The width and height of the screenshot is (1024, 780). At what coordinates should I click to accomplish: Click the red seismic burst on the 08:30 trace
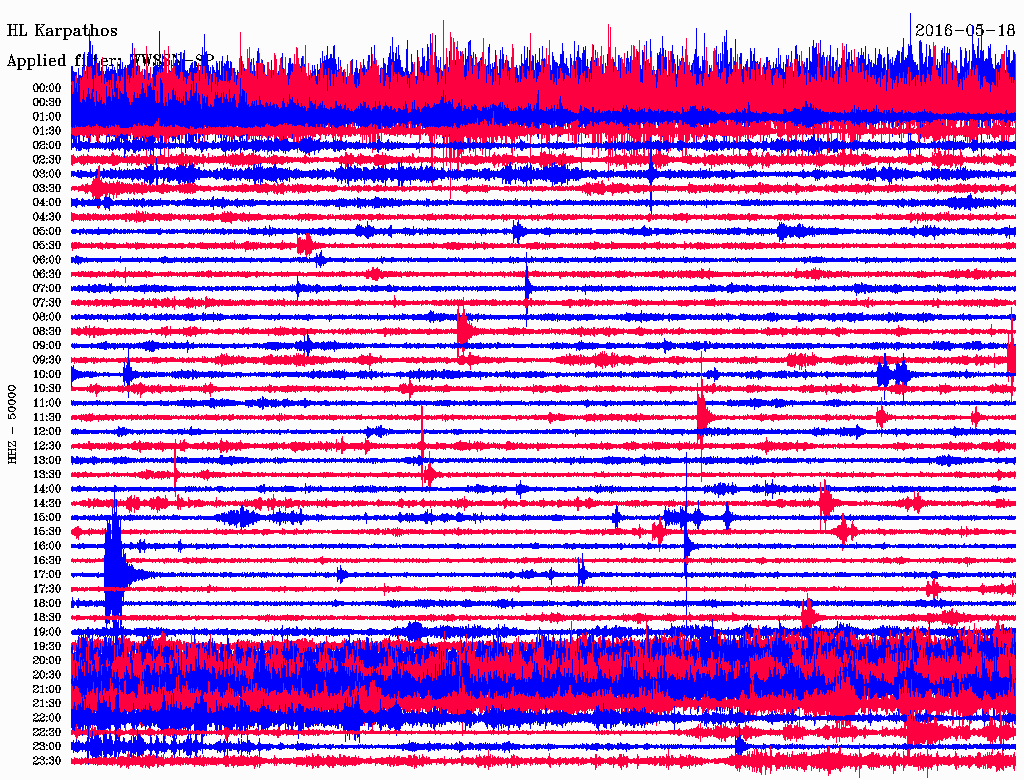click(x=463, y=331)
